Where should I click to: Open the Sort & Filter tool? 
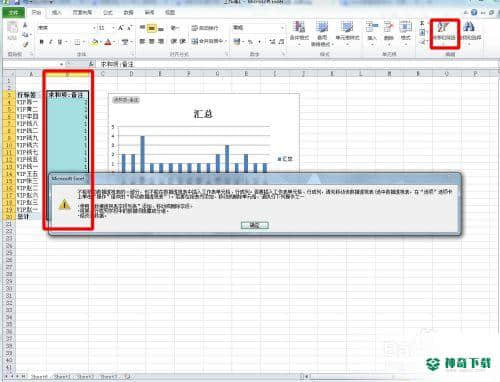[x=444, y=33]
